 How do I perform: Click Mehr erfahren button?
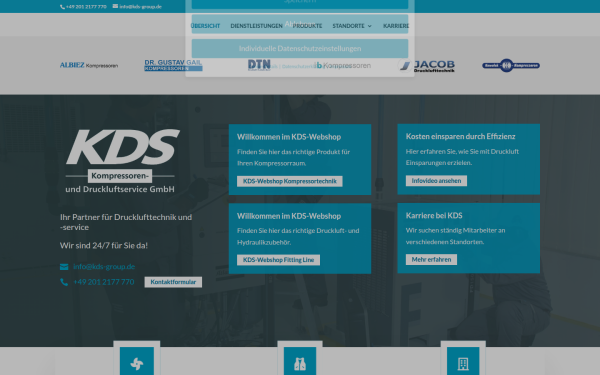431,260
